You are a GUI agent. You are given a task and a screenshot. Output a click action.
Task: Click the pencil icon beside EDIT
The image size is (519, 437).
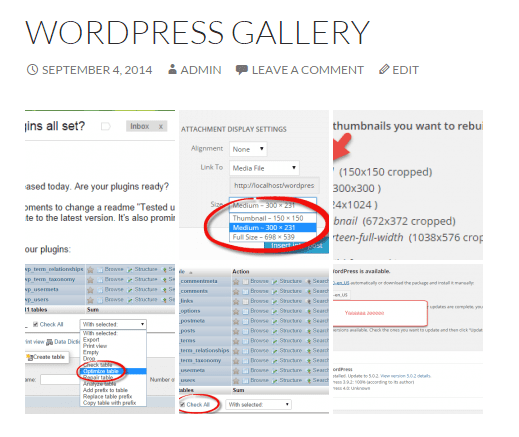(x=384, y=69)
